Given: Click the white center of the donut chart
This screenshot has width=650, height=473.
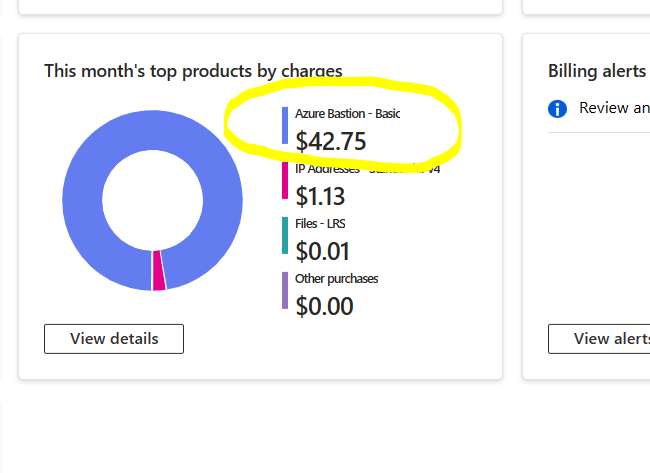Looking at the screenshot, I should pyautogui.click(x=153, y=200).
